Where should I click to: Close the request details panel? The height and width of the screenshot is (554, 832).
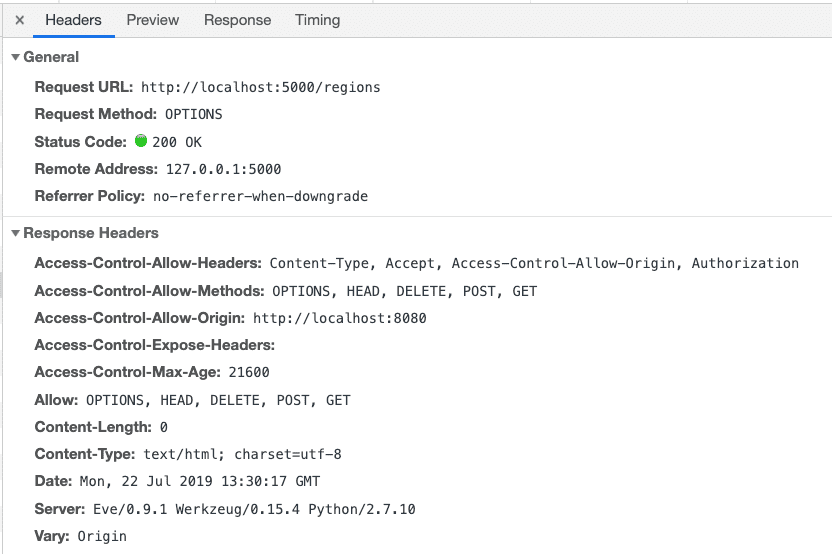coord(19,20)
